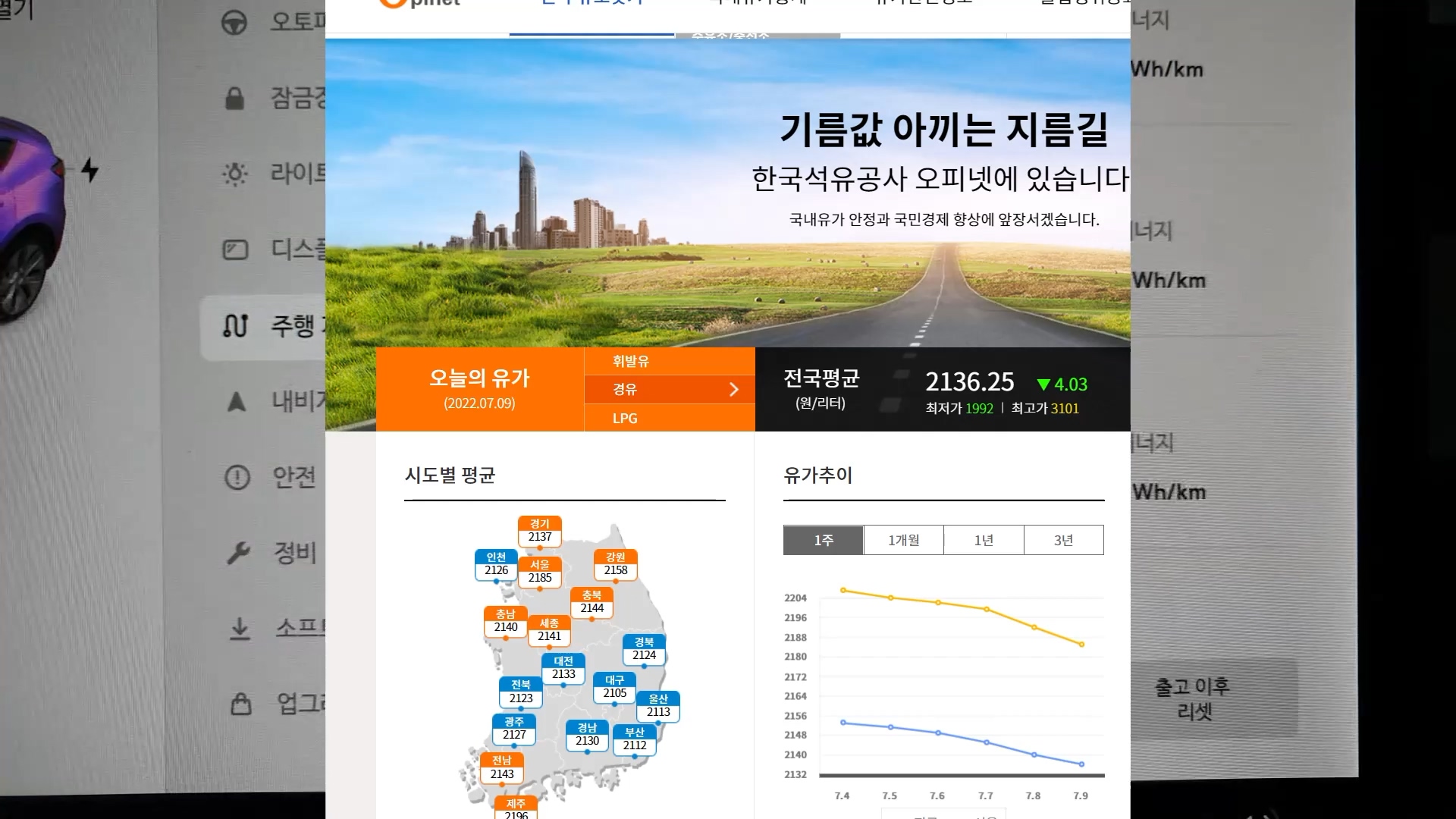
Task: Click the Display screen icon
Action: click(235, 249)
